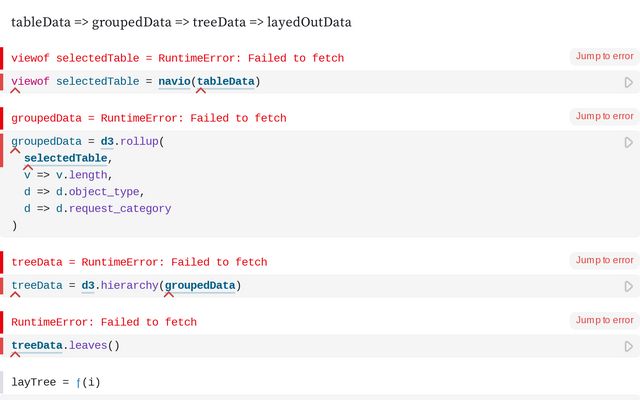The height and width of the screenshot is (400, 640).
Task: Jump to error for viewof selectedTable
Action: (x=604, y=57)
